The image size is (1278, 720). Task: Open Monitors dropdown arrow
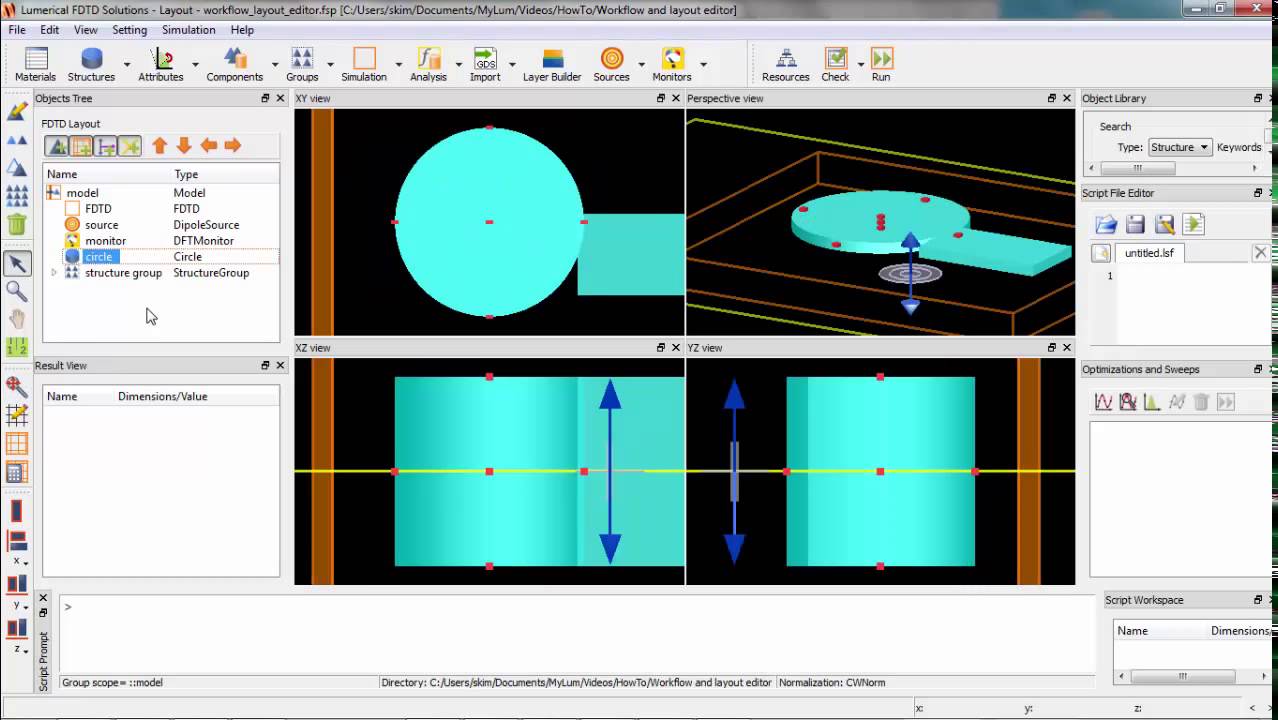(x=703, y=65)
